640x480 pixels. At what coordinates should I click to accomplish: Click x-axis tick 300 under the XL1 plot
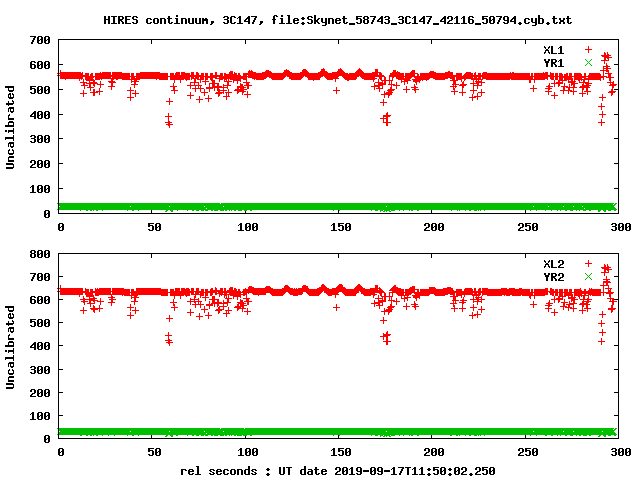click(x=621, y=227)
